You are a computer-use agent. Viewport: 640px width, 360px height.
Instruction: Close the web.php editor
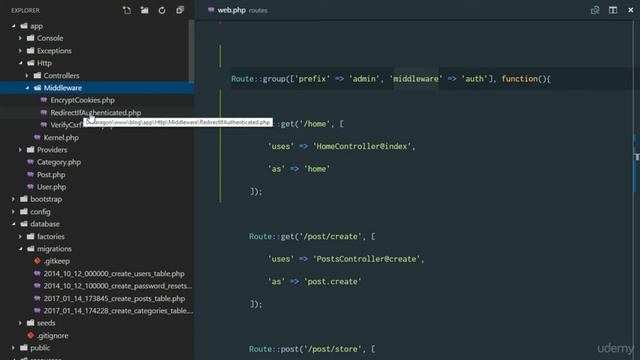631,10
